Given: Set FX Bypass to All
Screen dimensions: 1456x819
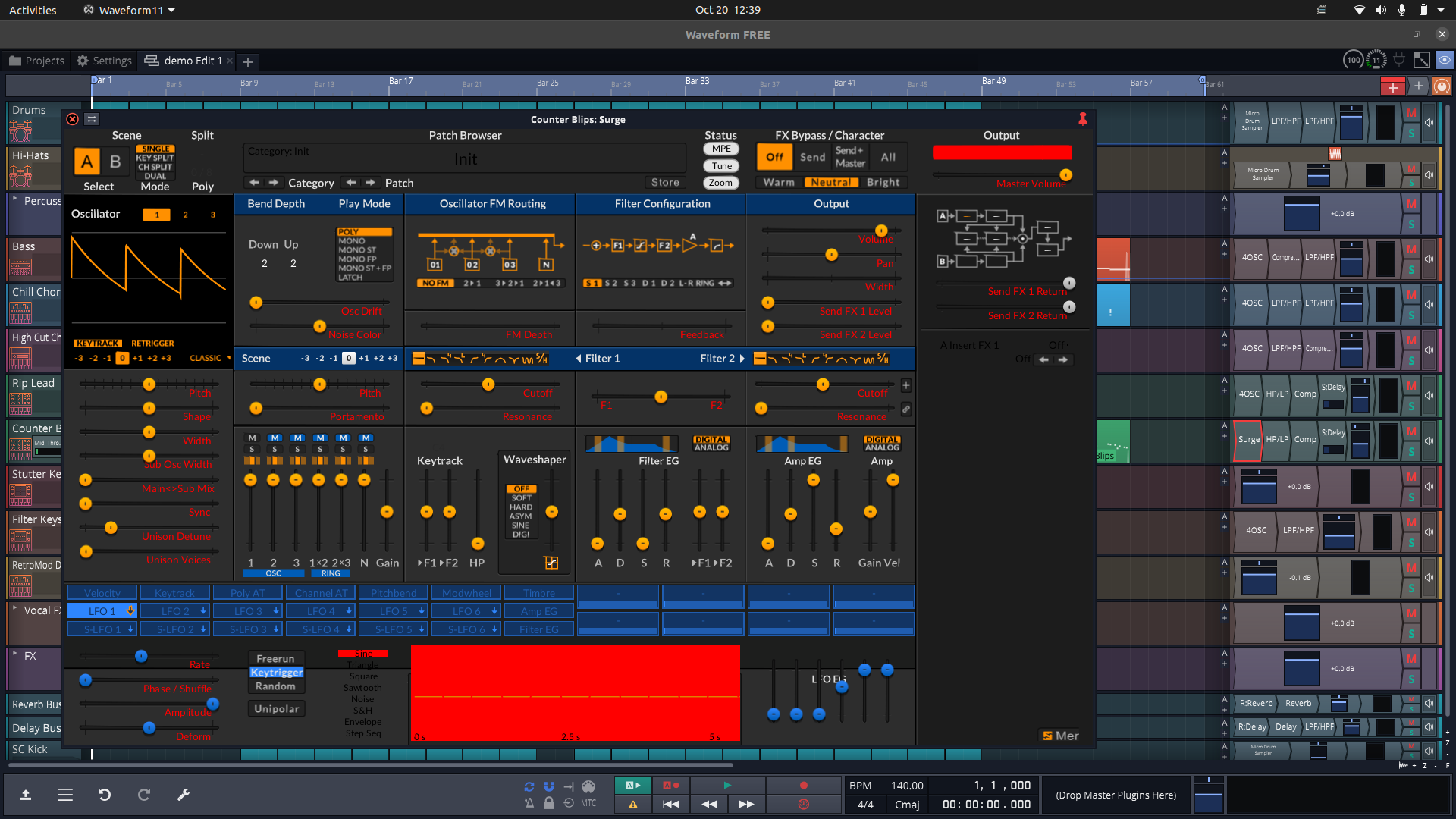Looking at the screenshot, I should [x=888, y=157].
